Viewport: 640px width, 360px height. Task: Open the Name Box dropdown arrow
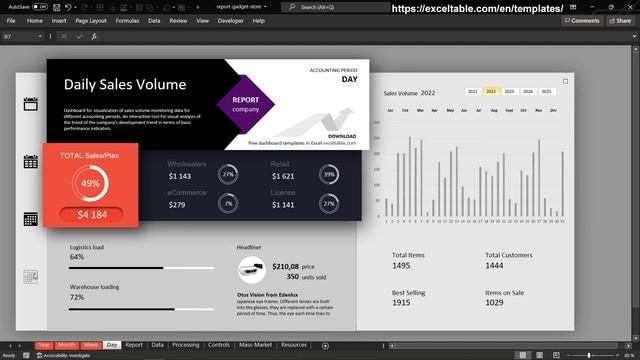point(40,36)
